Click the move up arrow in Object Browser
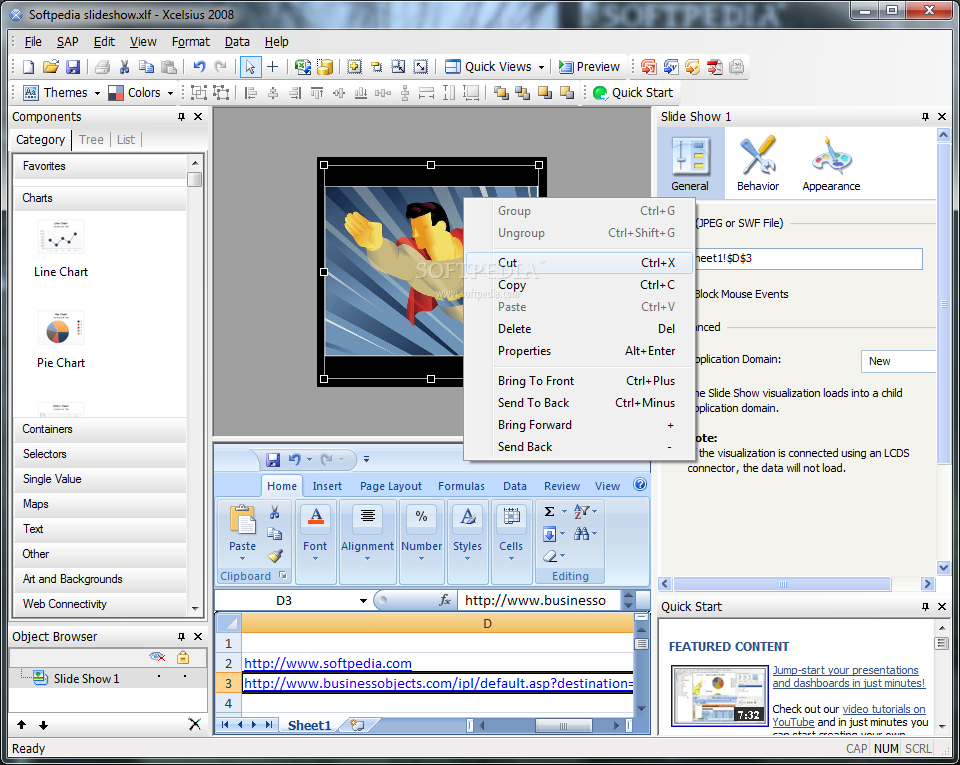This screenshot has width=960, height=765. (x=22, y=725)
